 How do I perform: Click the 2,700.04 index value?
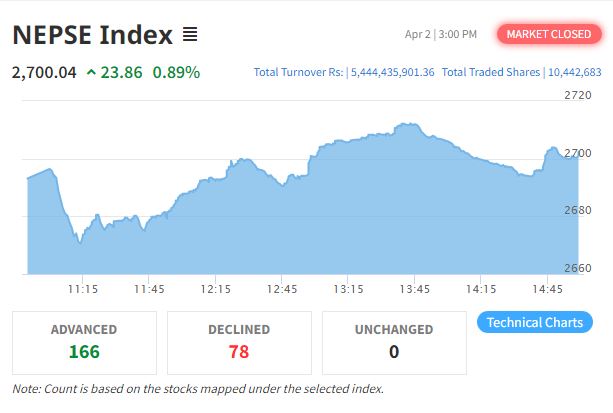pos(44,73)
